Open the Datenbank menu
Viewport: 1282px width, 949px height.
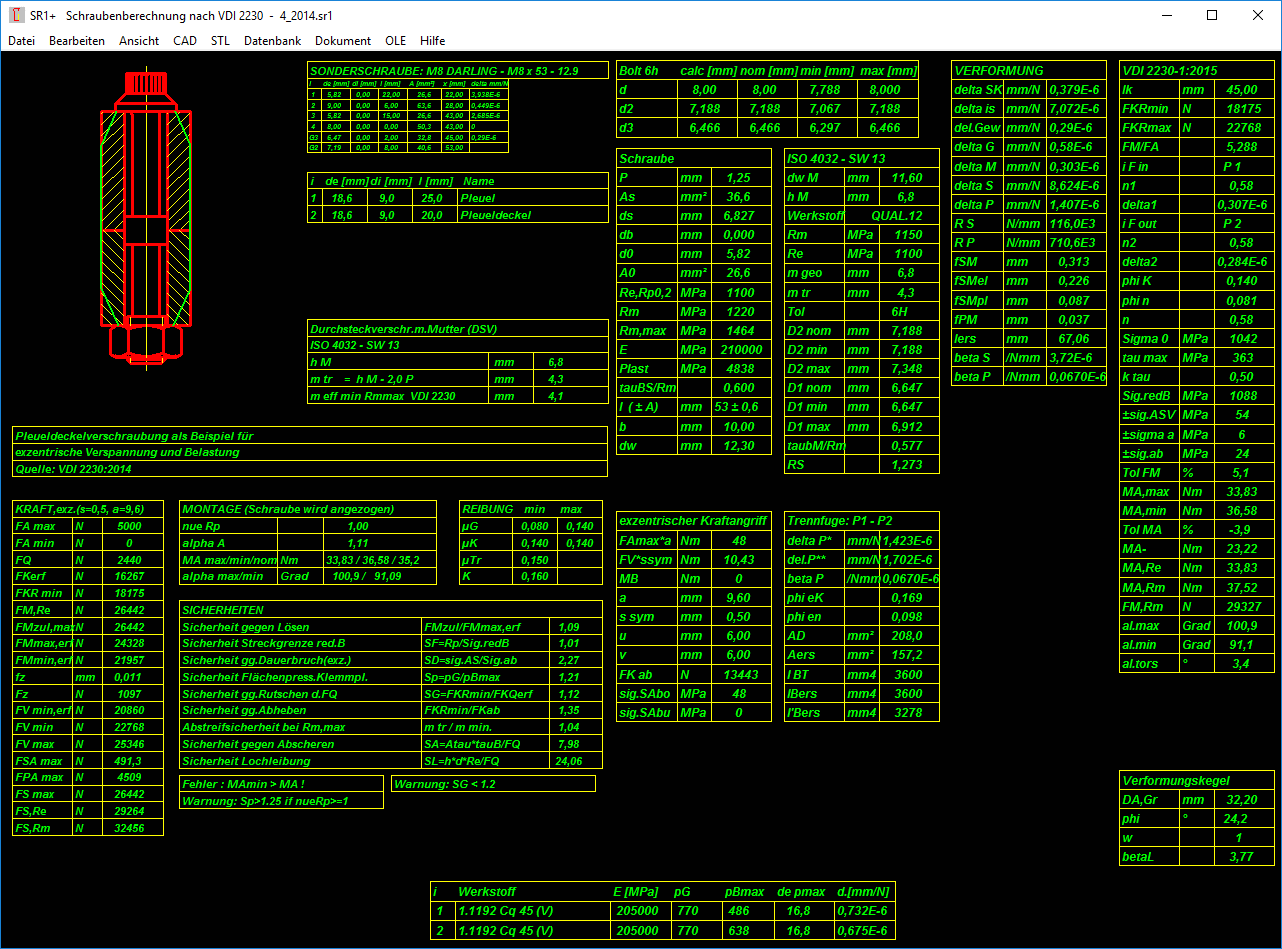coord(272,41)
